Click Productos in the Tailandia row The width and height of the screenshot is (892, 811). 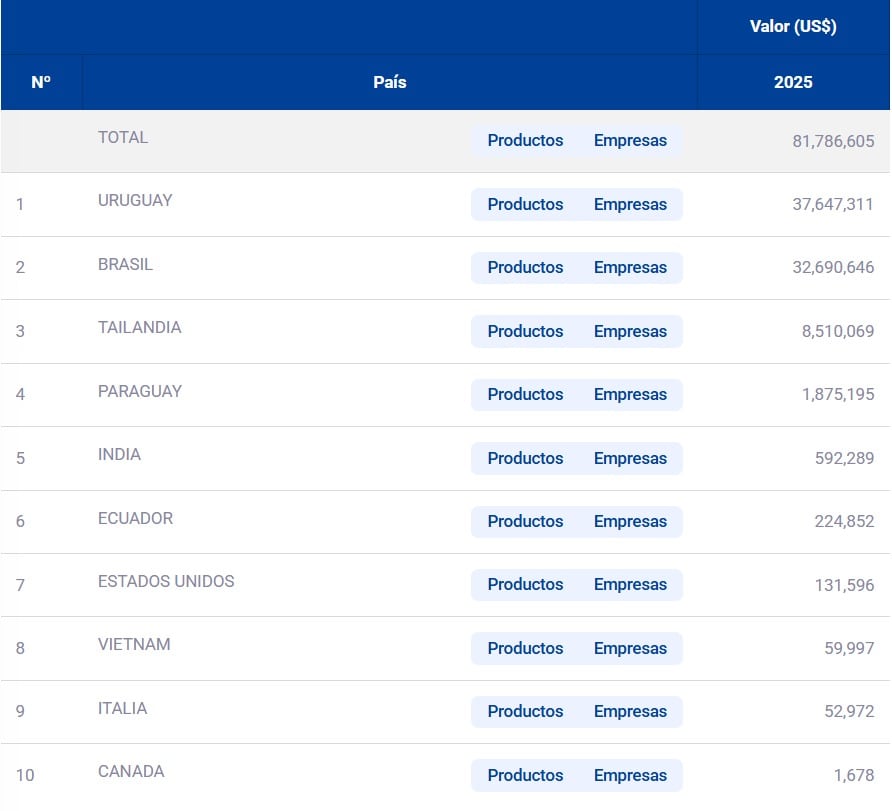pos(525,331)
